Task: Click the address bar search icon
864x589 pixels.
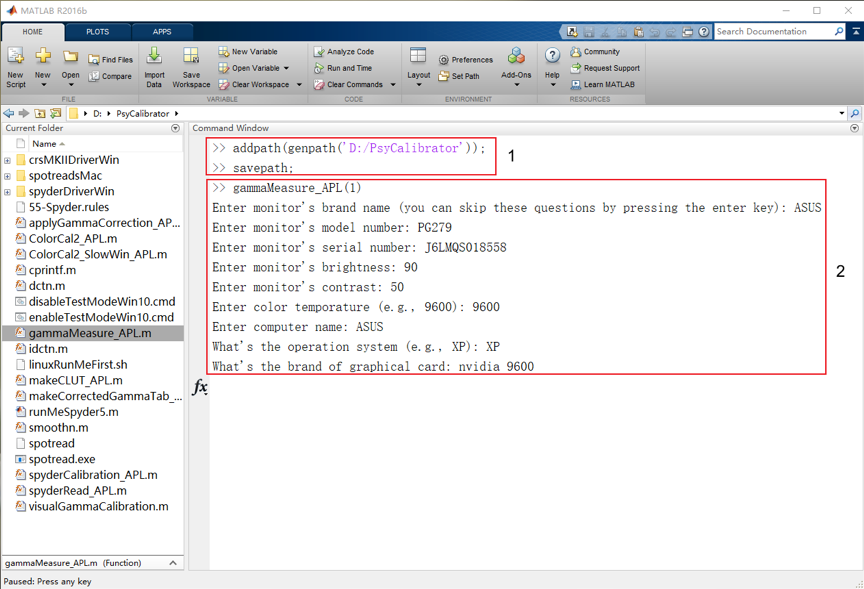Action: (x=855, y=113)
